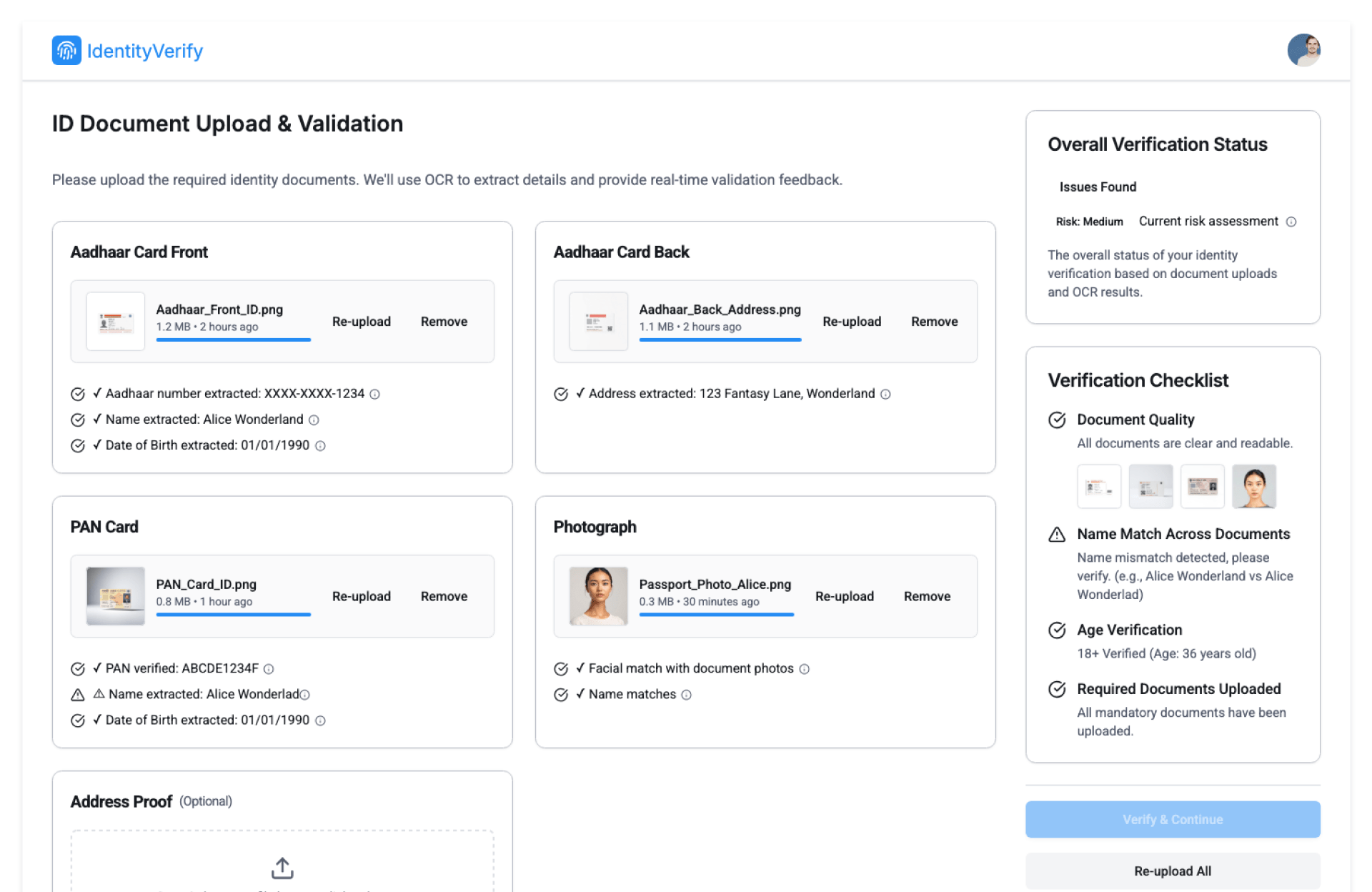Remove the PAN_Card_ID.png file
The image size is (1372, 892).
coord(444,596)
